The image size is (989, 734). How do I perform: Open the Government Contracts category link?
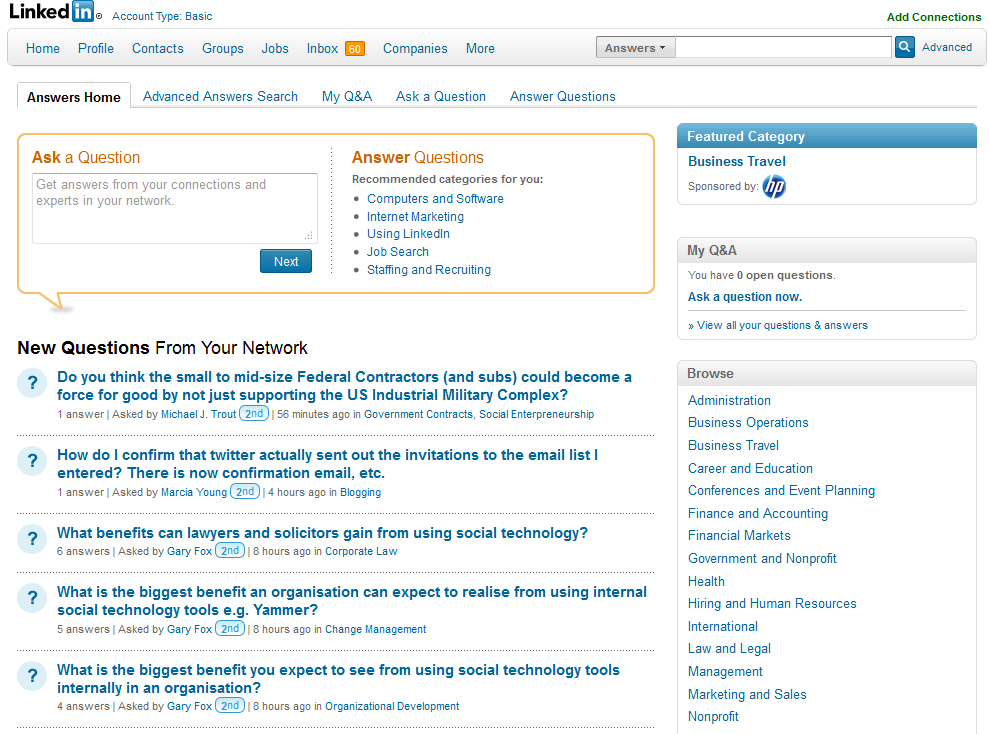[418, 414]
